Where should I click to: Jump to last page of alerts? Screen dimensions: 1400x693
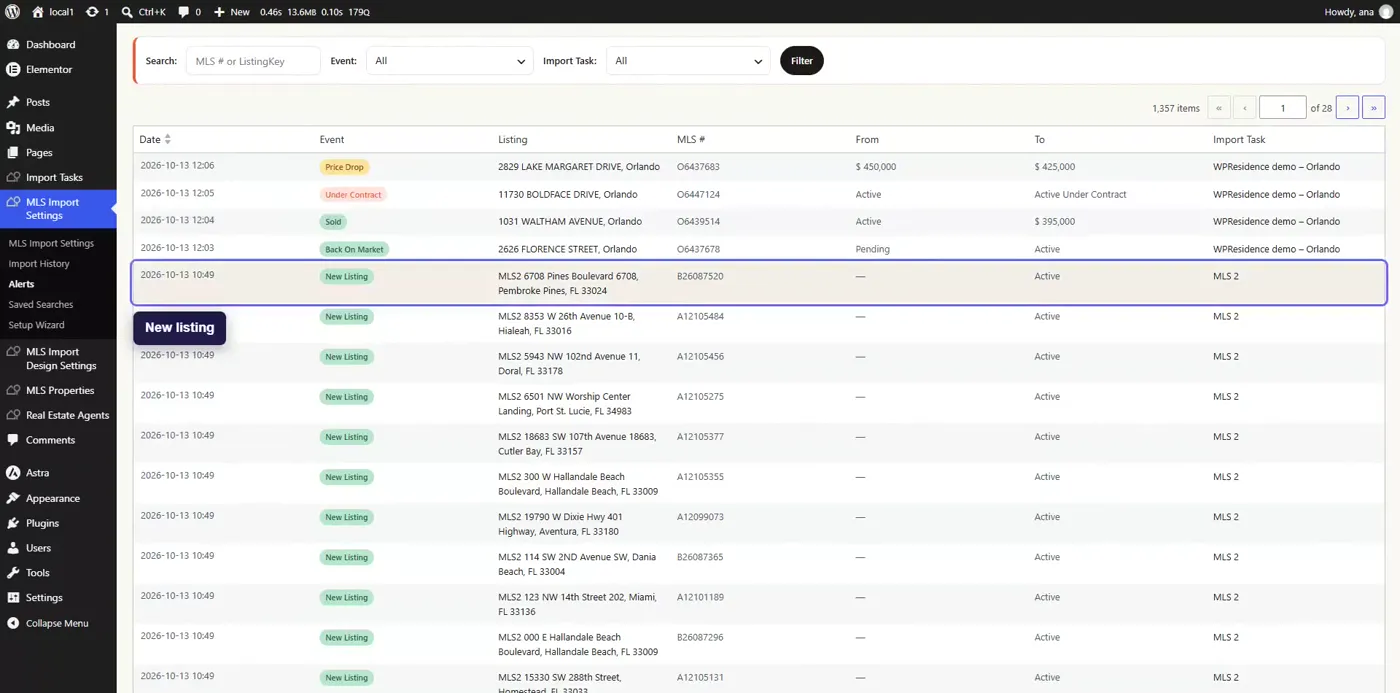coord(1373,107)
